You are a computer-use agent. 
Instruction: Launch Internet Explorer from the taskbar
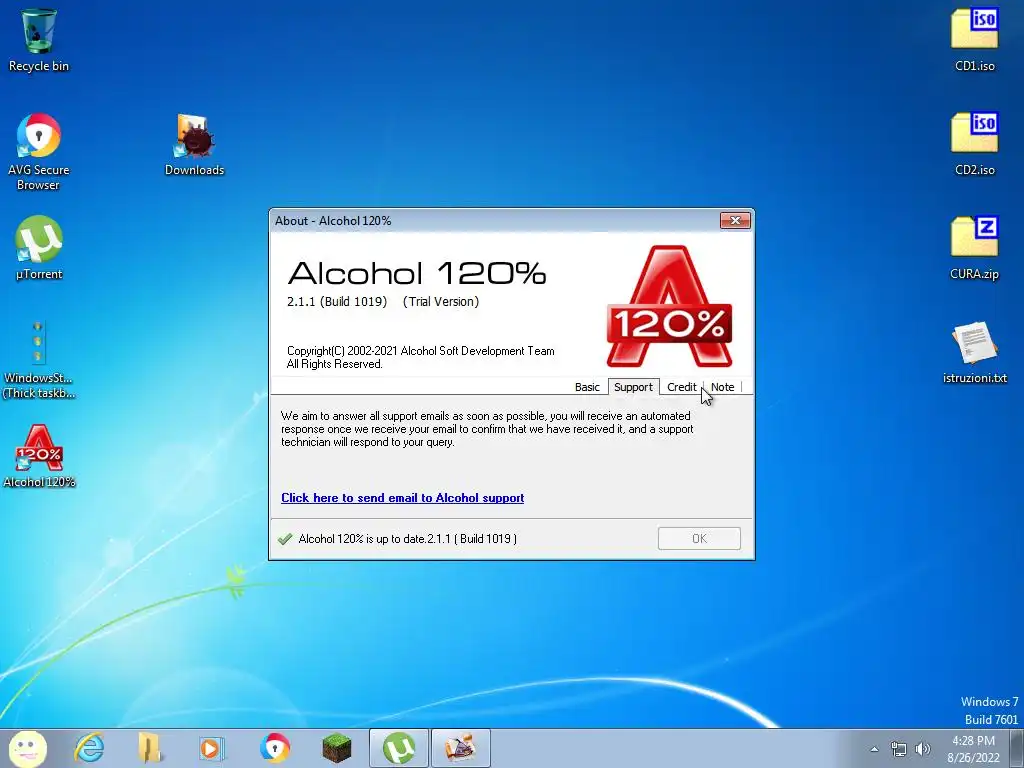click(89, 748)
